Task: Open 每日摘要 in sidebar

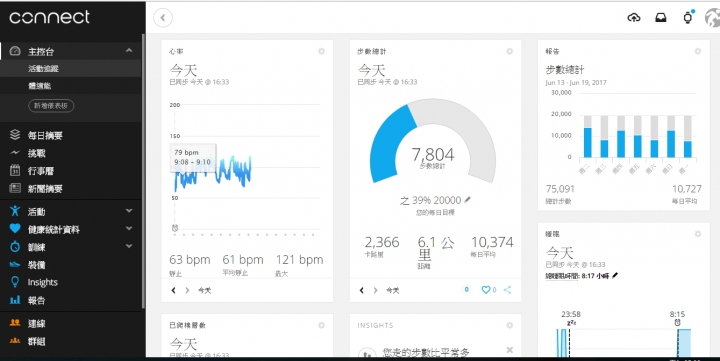Action: click(45, 135)
